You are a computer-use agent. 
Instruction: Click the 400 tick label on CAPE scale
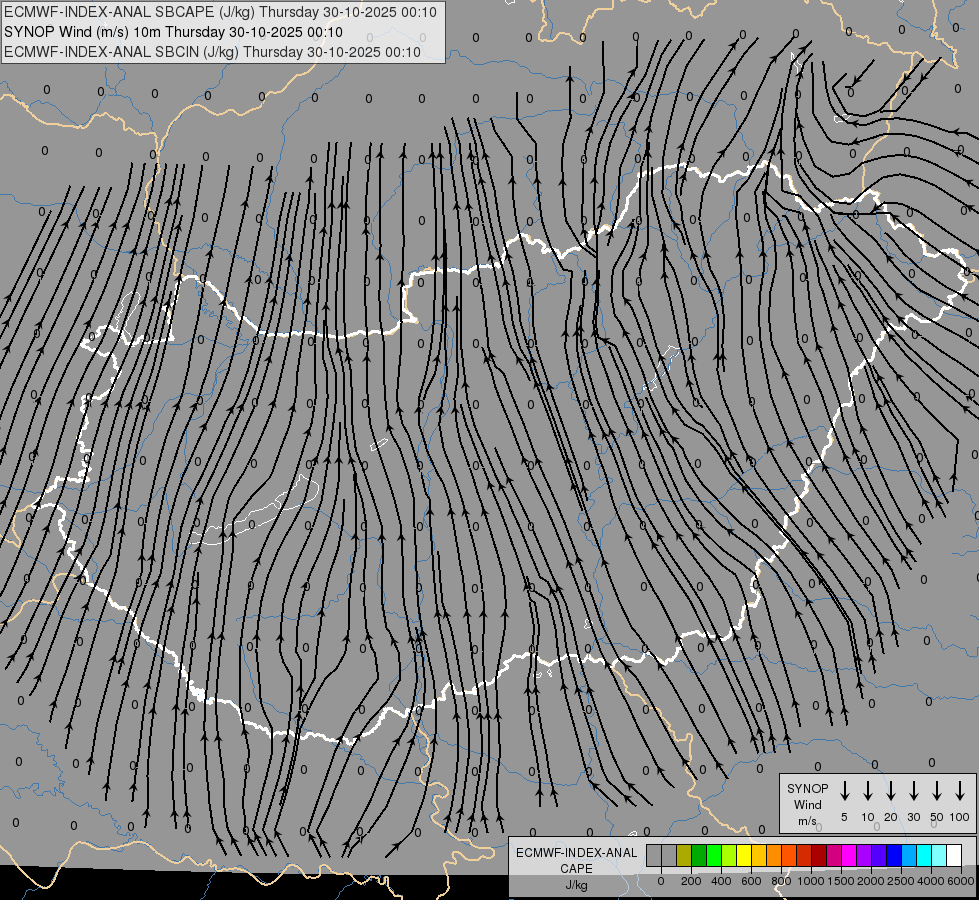click(721, 881)
